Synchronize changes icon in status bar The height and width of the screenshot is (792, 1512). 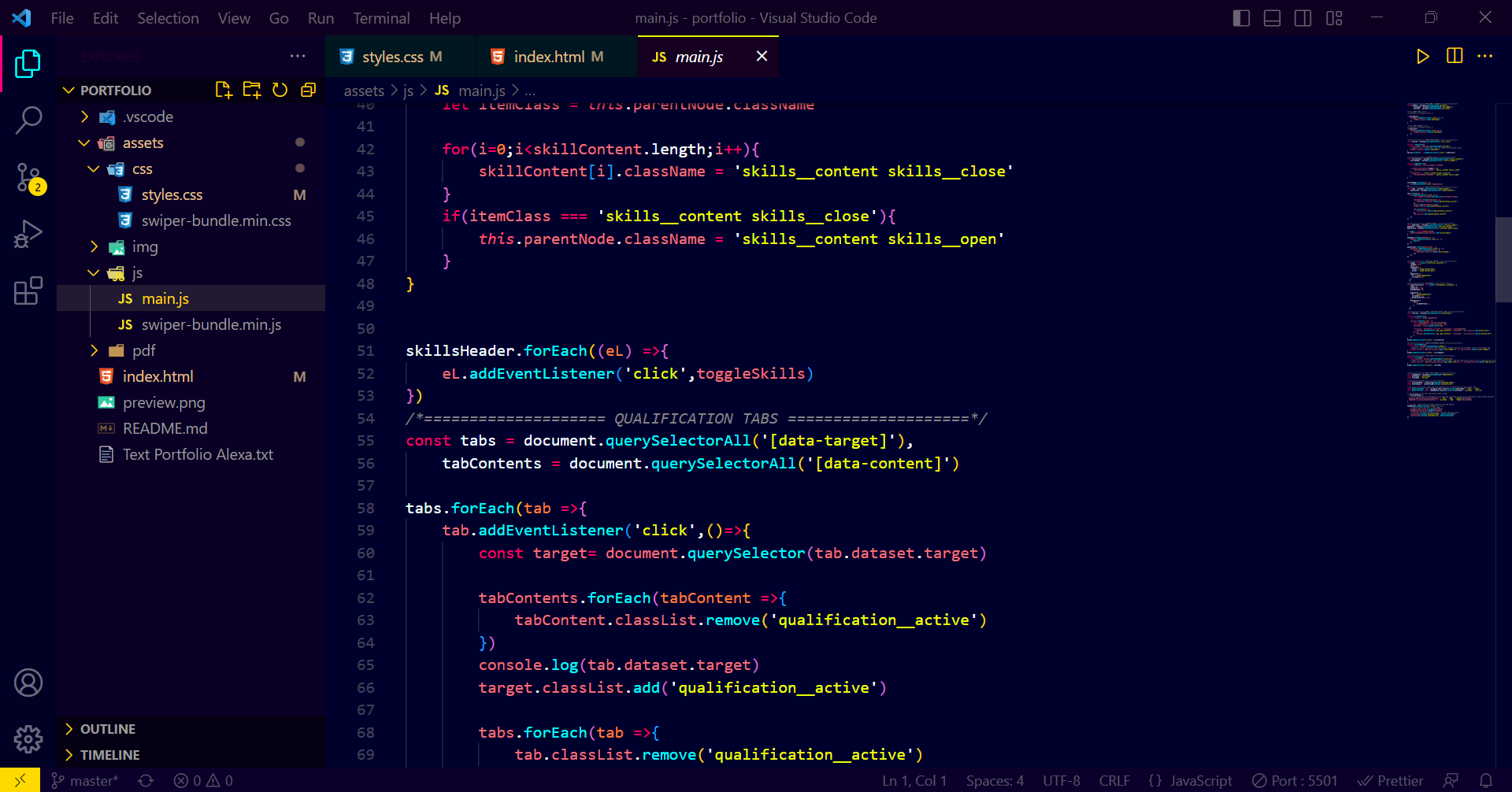[x=146, y=780]
